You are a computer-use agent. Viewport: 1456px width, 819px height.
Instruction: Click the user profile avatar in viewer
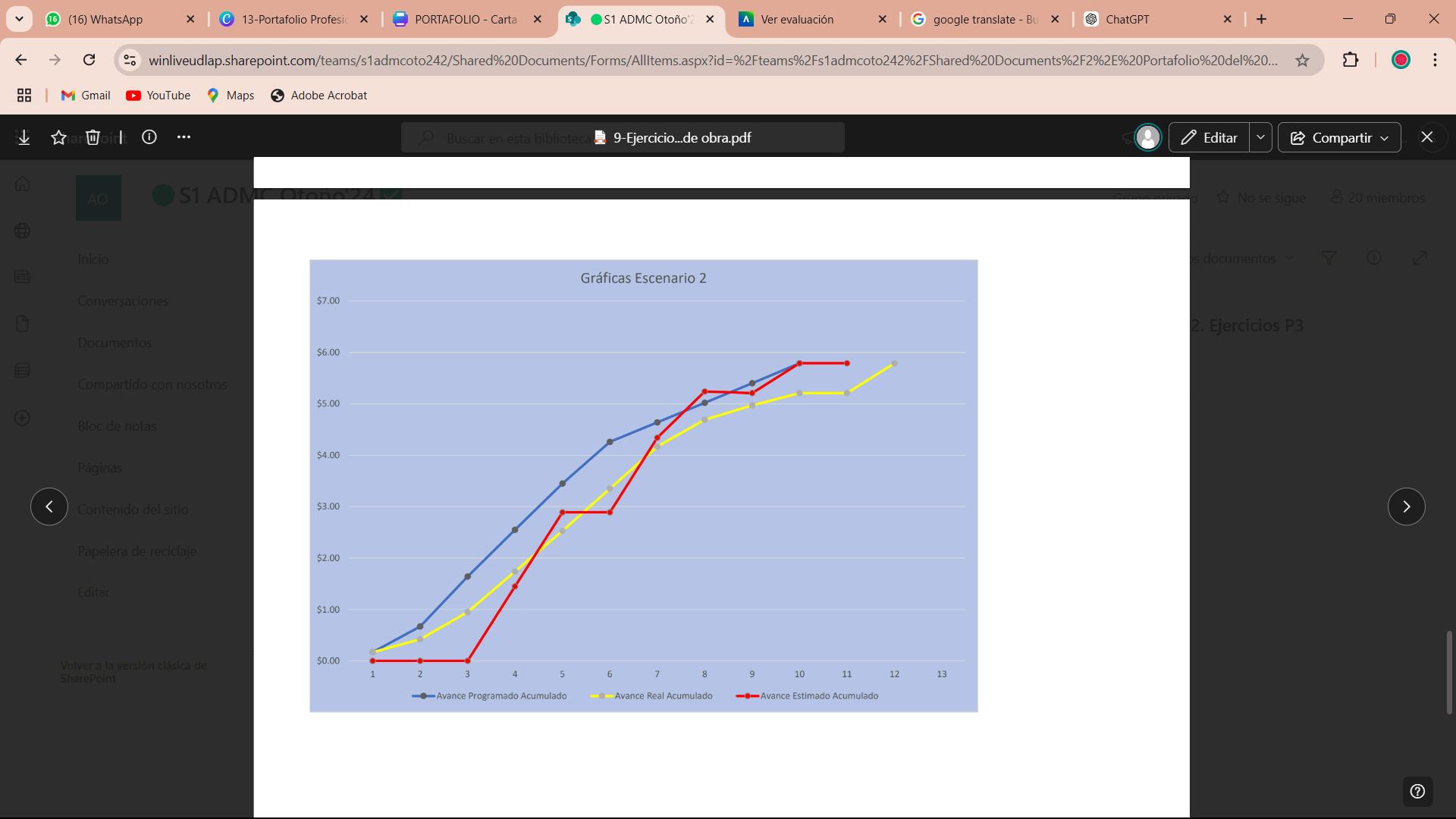pos(1147,137)
